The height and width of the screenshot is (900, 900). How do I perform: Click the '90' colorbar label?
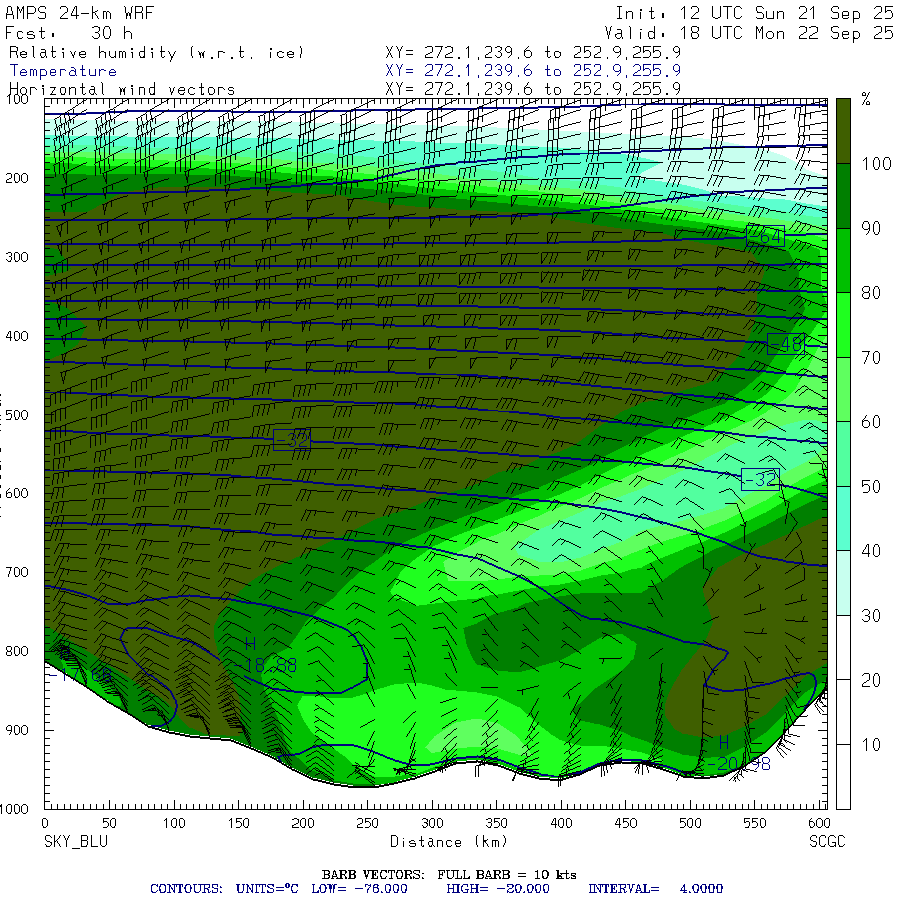pyautogui.click(x=871, y=228)
